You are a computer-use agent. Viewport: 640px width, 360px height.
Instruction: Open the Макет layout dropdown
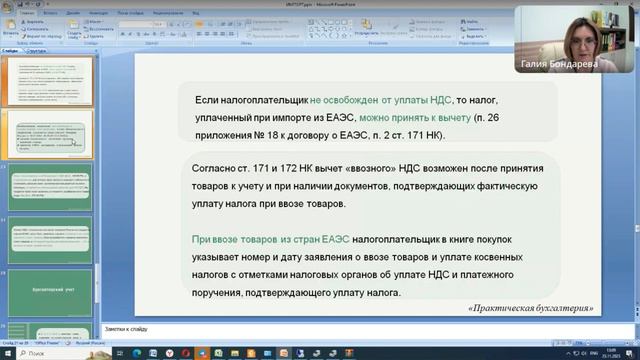pos(93,22)
